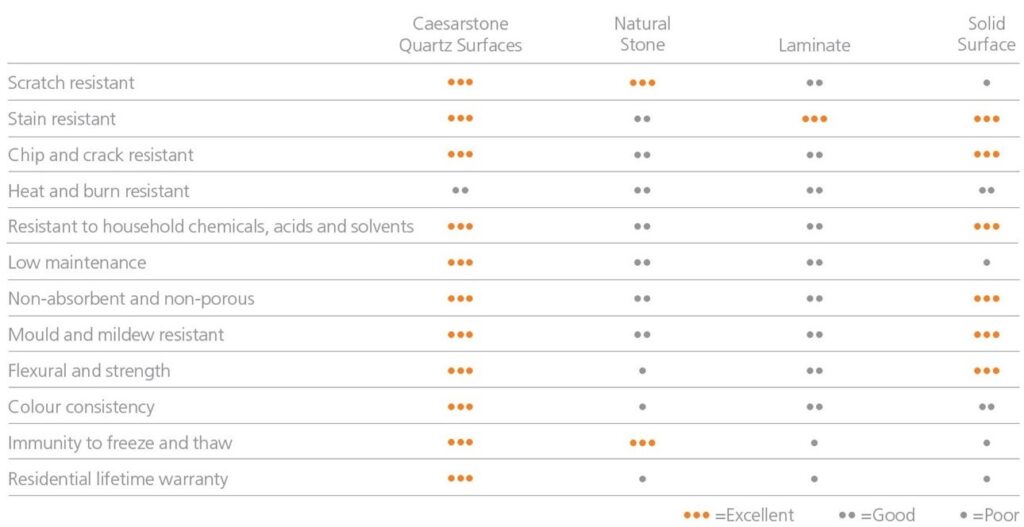Select Laminate's orange Stain resistant dots
This screenshot has height=527, width=1024.
[814, 119]
